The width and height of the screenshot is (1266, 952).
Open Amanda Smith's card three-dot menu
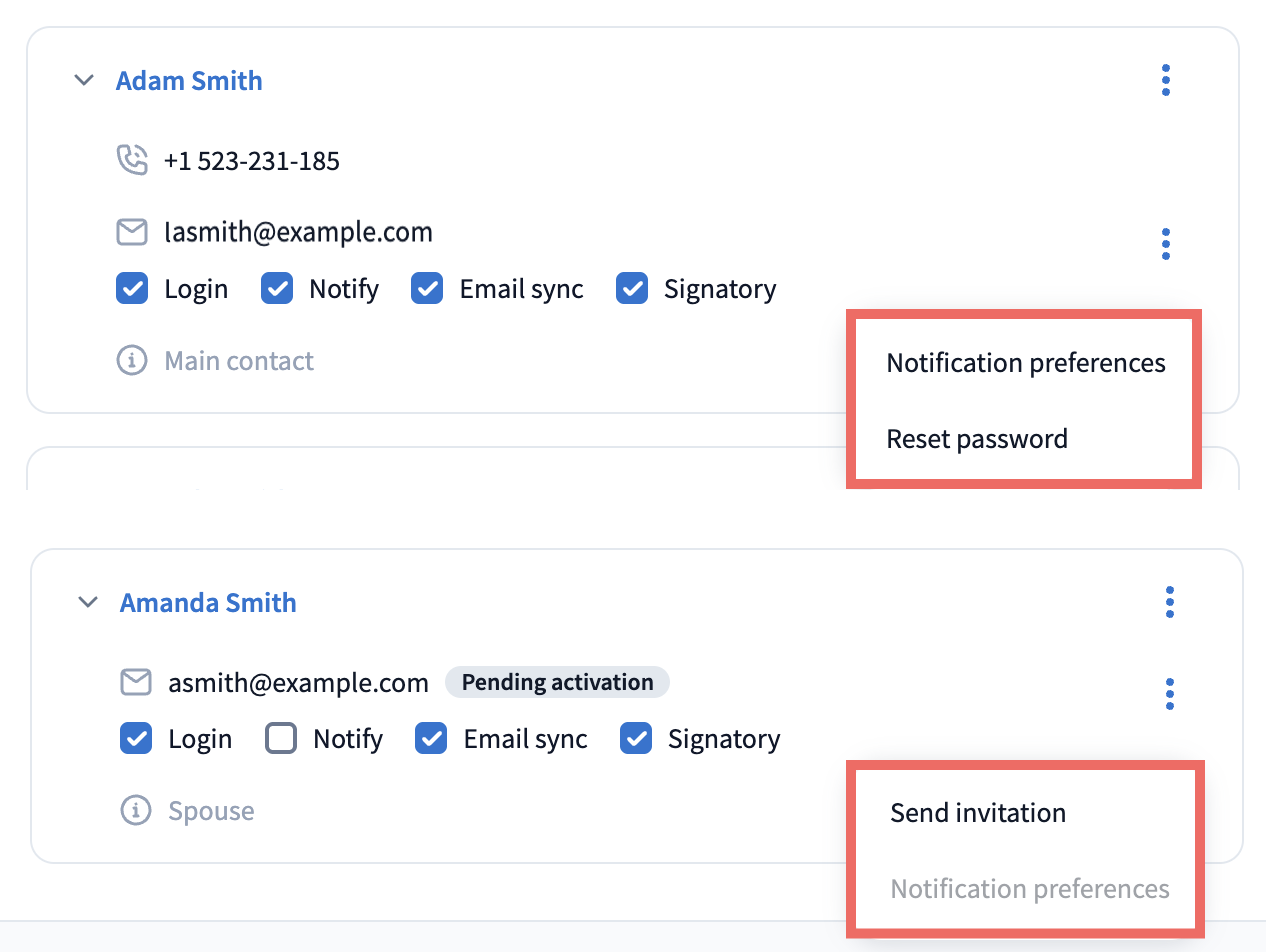(x=1169, y=602)
